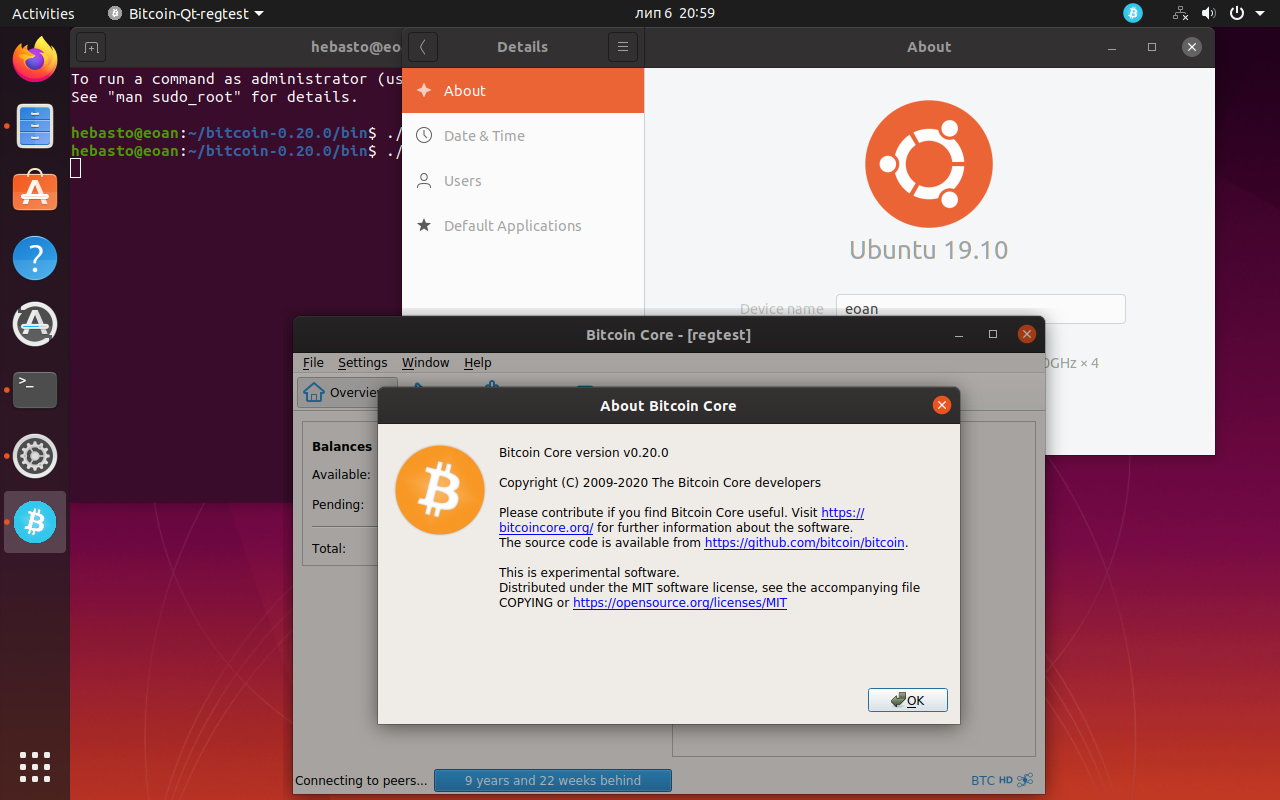Open Firefox from the Ubuntu dock

point(35,60)
